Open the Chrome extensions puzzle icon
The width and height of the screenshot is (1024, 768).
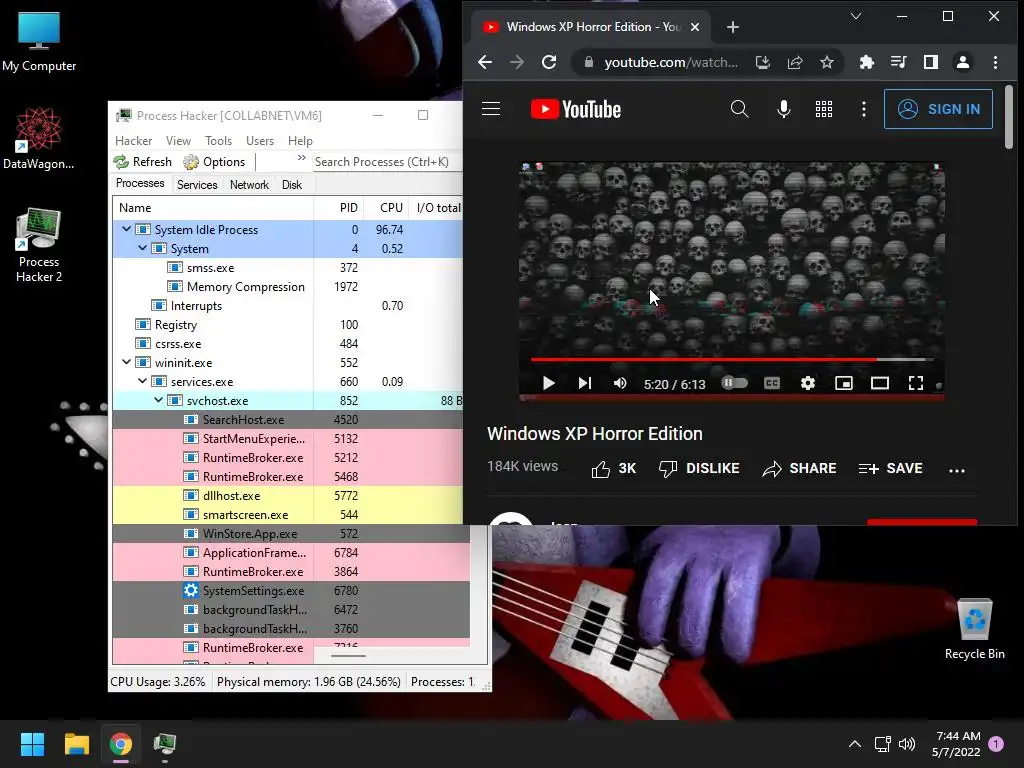(x=867, y=62)
